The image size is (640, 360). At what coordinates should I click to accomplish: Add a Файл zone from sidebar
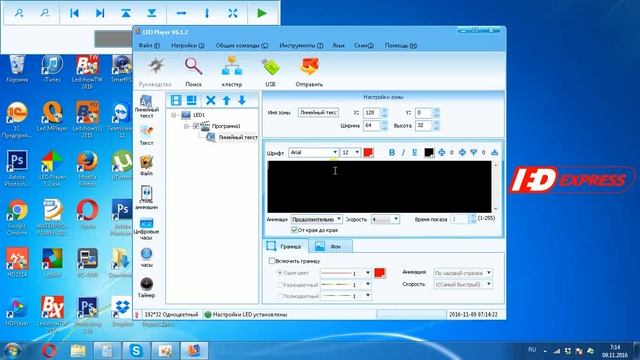click(x=146, y=165)
